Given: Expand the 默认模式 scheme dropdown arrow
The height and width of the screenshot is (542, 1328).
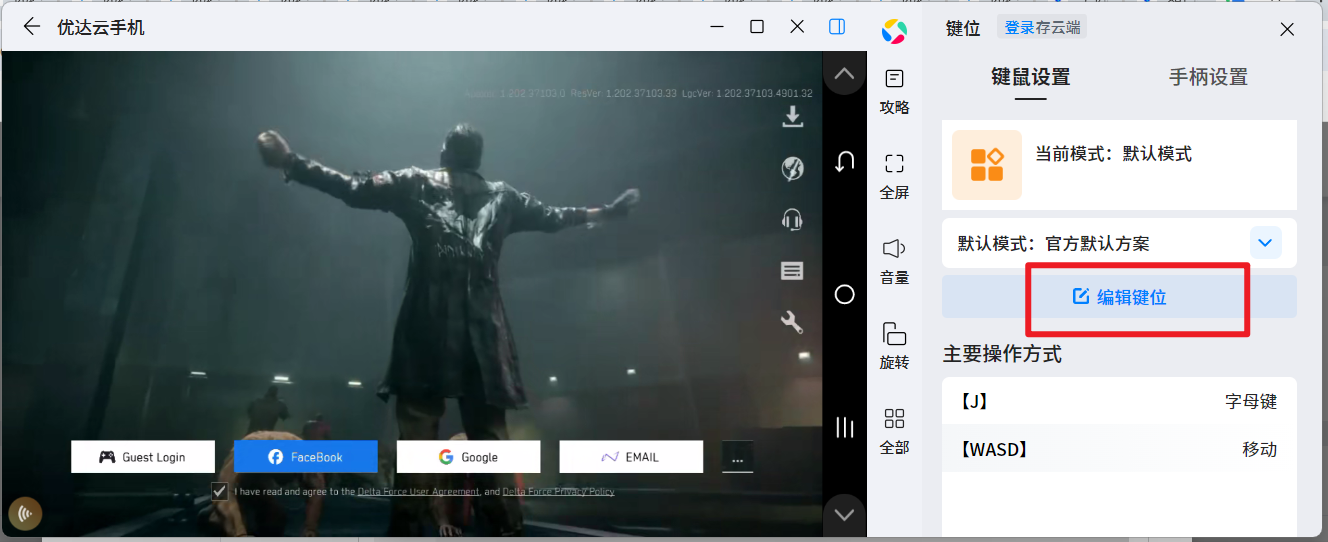Looking at the screenshot, I should pyautogui.click(x=1265, y=243).
